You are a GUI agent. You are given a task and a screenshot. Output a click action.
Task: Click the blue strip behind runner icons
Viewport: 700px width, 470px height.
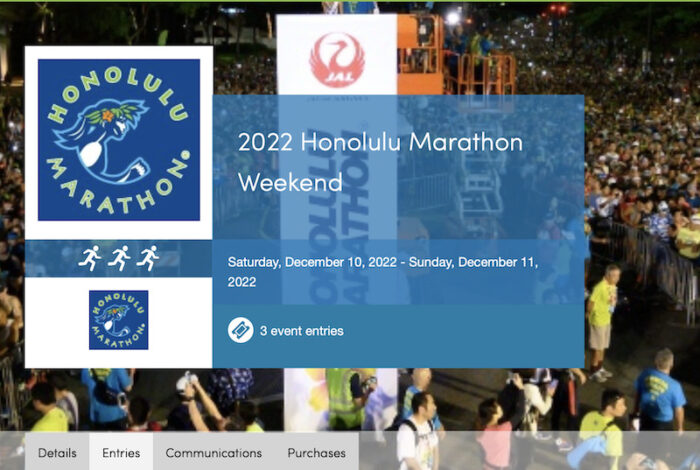(x=119, y=258)
